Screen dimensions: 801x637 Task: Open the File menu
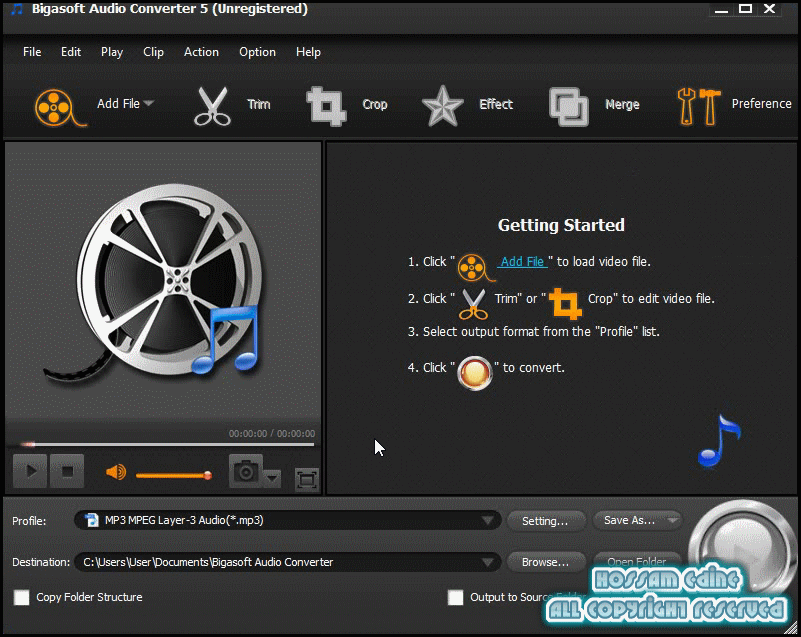pyautogui.click(x=32, y=52)
